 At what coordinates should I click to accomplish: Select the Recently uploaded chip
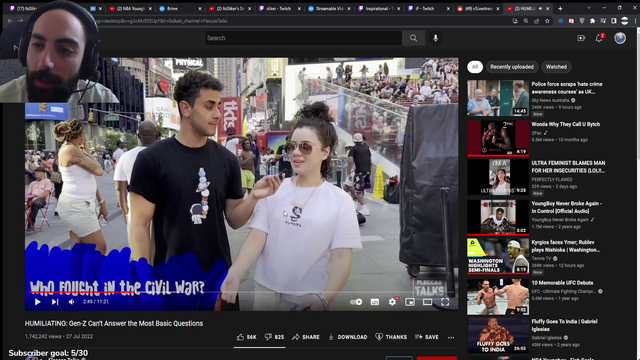512,67
